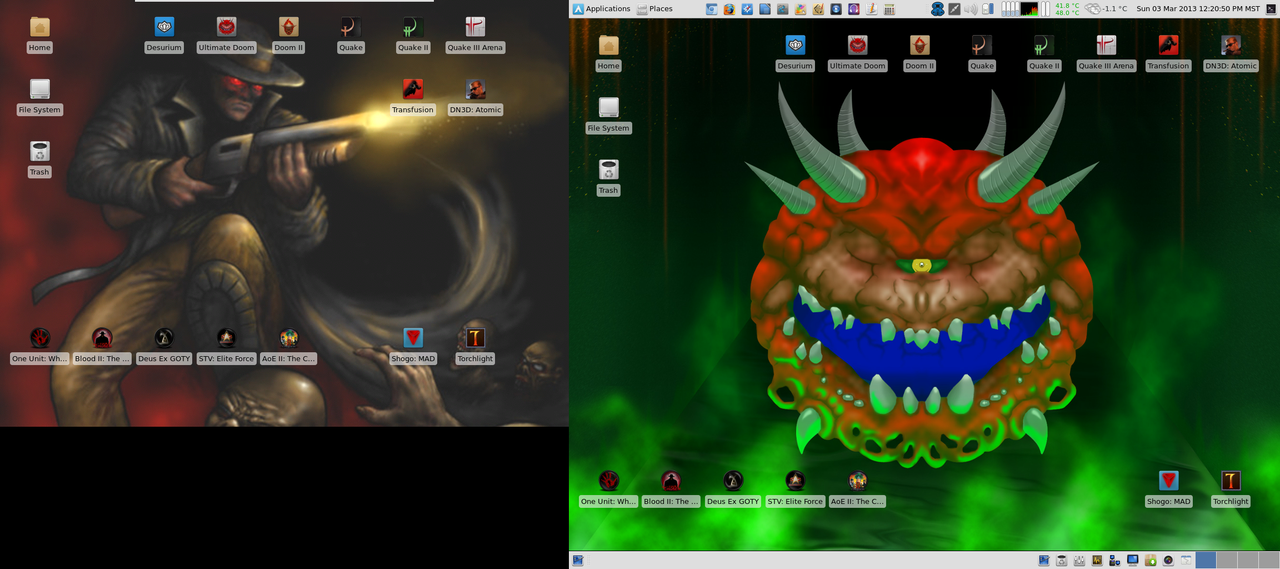Launch Firefox from the top panel

729,9
